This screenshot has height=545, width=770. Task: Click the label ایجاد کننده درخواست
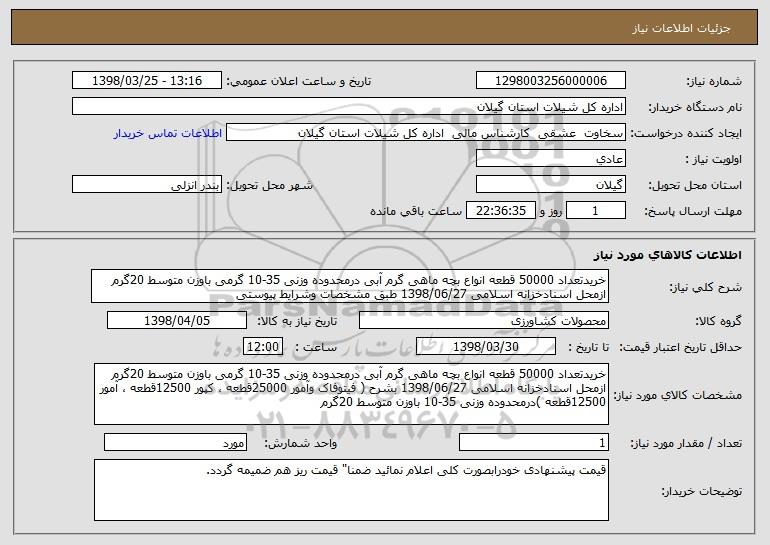pyautogui.click(x=686, y=134)
